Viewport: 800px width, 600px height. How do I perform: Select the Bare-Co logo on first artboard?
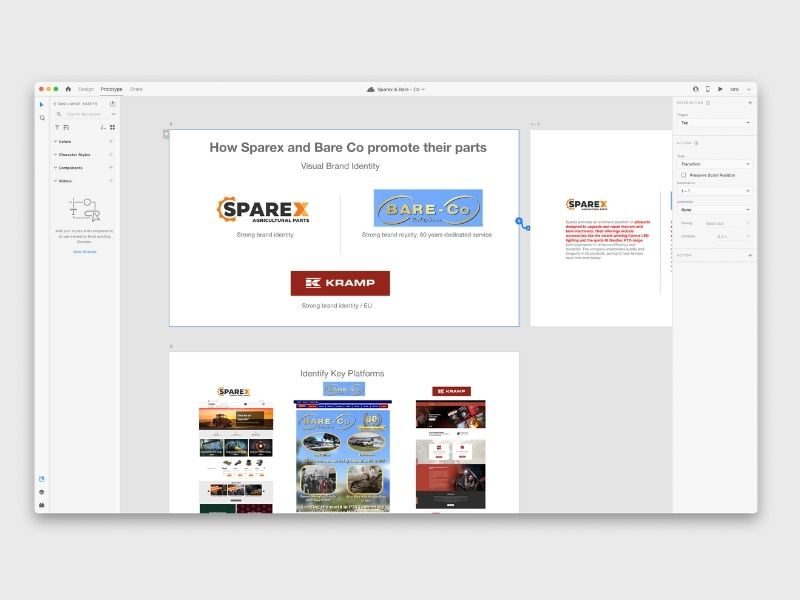point(428,208)
